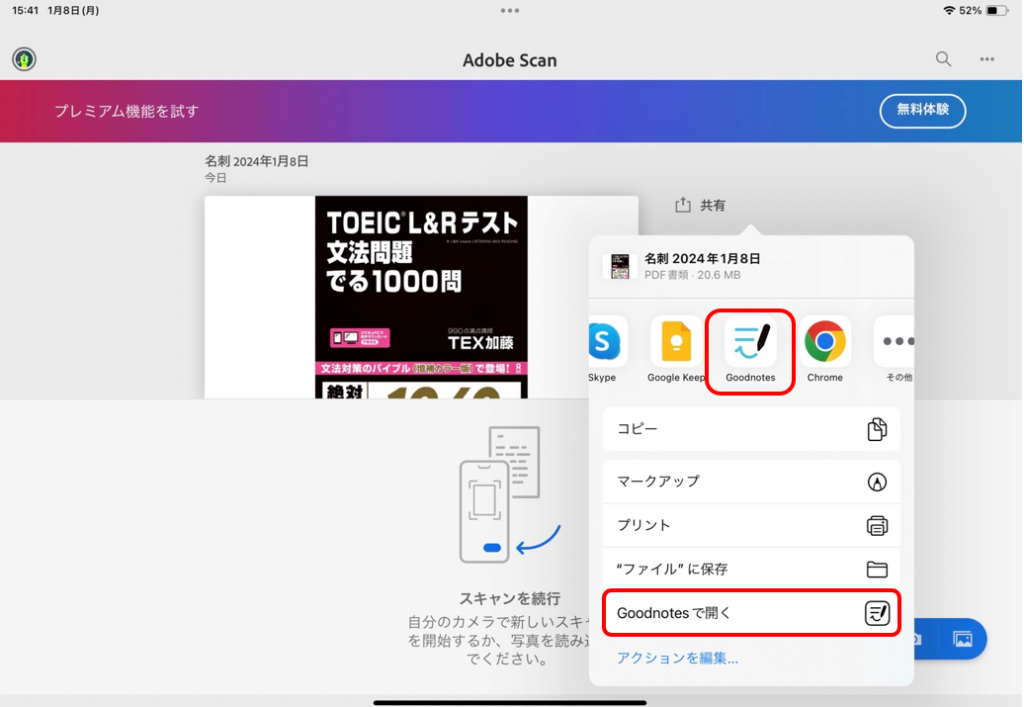Image resolution: width=1024 pixels, height=707 pixels.
Task: Open the profile avatar icon
Action: pyautogui.click(x=24, y=59)
